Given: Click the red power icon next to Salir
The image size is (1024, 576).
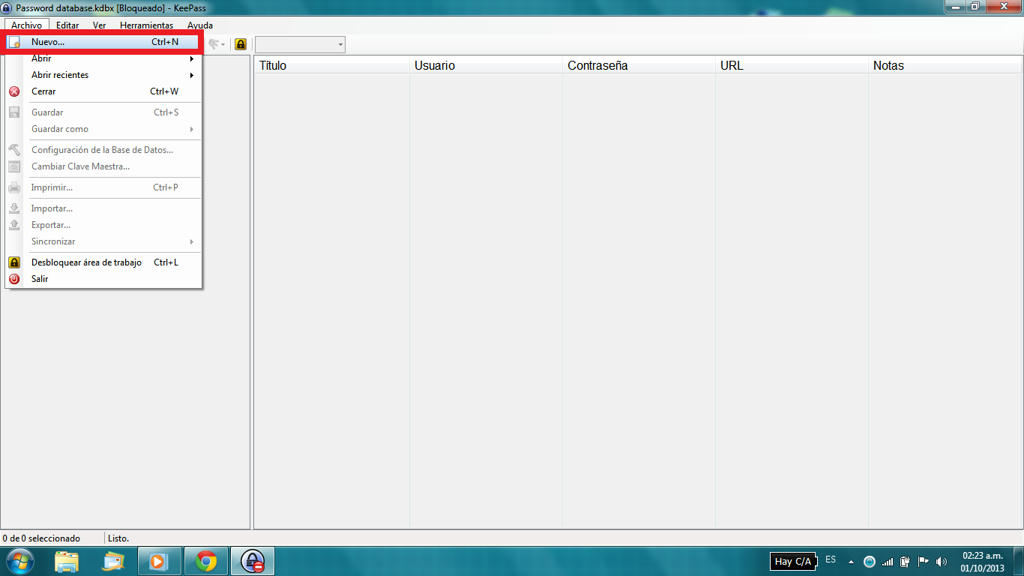Looking at the screenshot, I should pyautogui.click(x=14, y=279).
